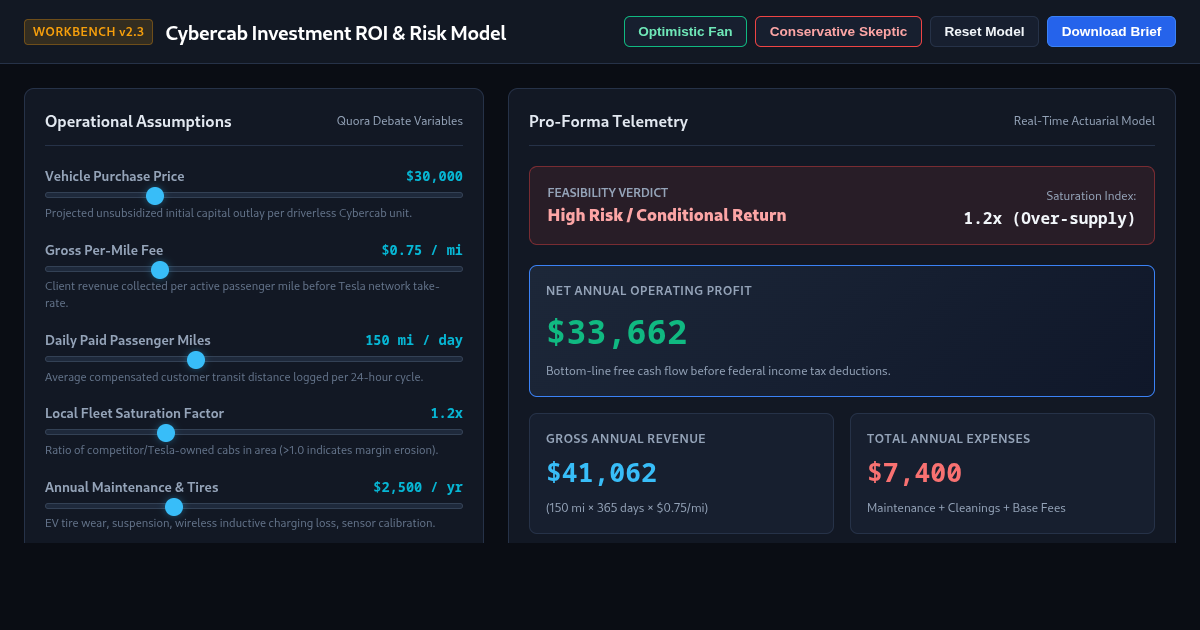The width and height of the screenshot is (1200, 630).
Task: Click the Maintenance + Cleanings + Base Fees note
Action: tap(966, 508)
